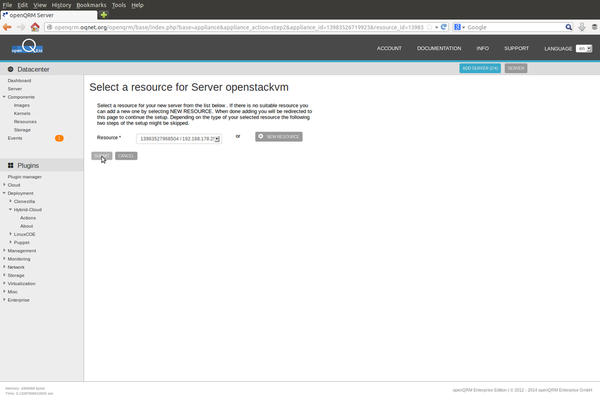Open the File menu
The image size is (600, 397).
point(7,5)
